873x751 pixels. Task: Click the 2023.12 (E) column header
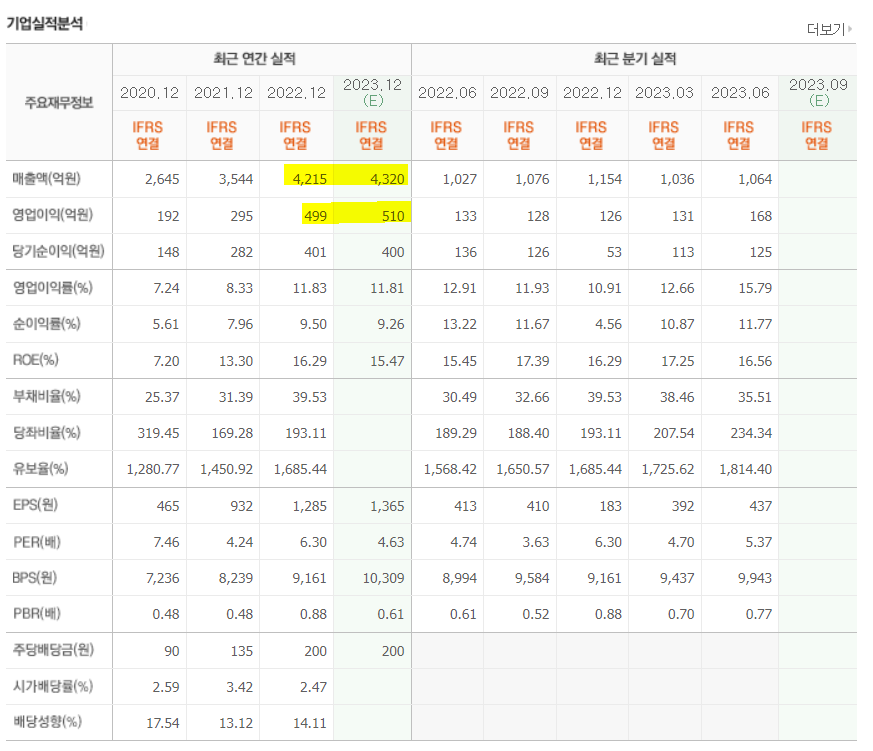(372, 92)
